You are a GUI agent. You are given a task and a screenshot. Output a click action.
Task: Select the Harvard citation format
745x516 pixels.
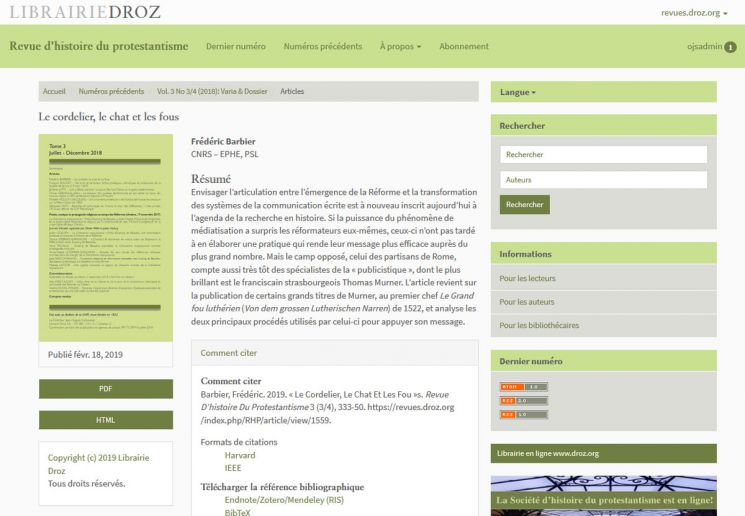[240, 455]
